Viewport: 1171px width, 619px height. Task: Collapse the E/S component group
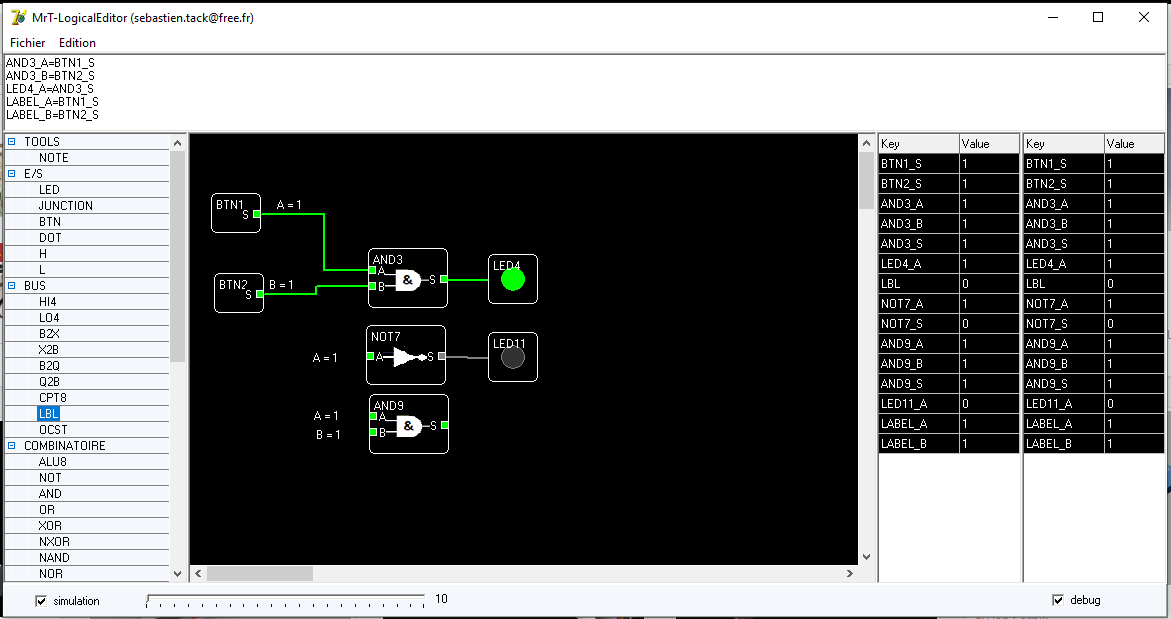coord(12,174)
